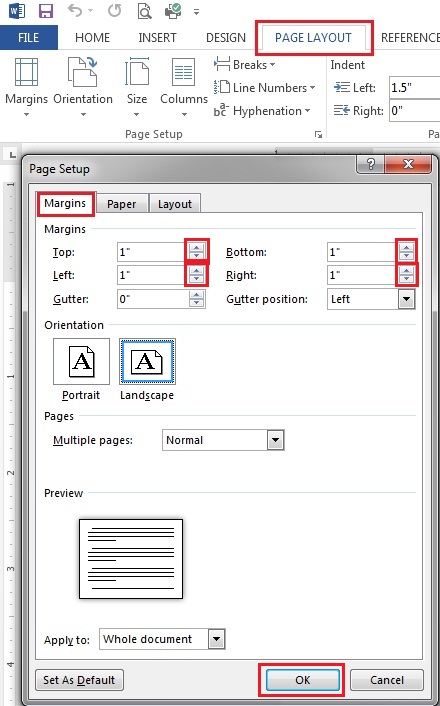Screen dimensions: 440x706
Task: Click the Save icon in quick access toolbar
Action: click(x=46, y=11)
